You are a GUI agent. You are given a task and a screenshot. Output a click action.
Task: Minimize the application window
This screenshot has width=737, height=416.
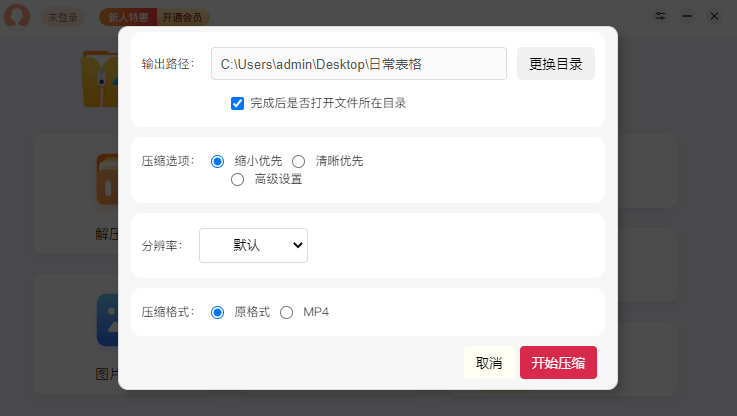click(x=687, y=16)
